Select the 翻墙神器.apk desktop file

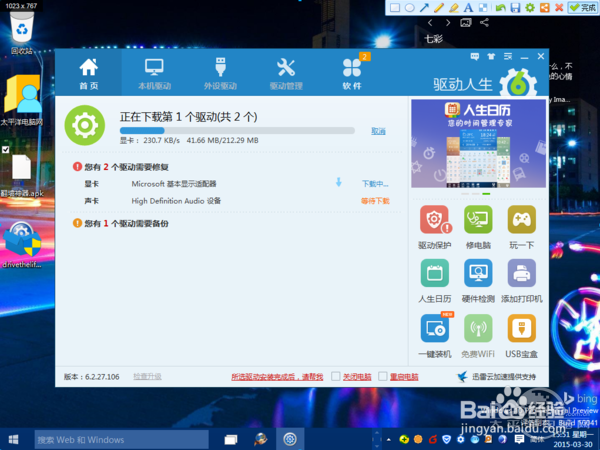tap(21, 175)
